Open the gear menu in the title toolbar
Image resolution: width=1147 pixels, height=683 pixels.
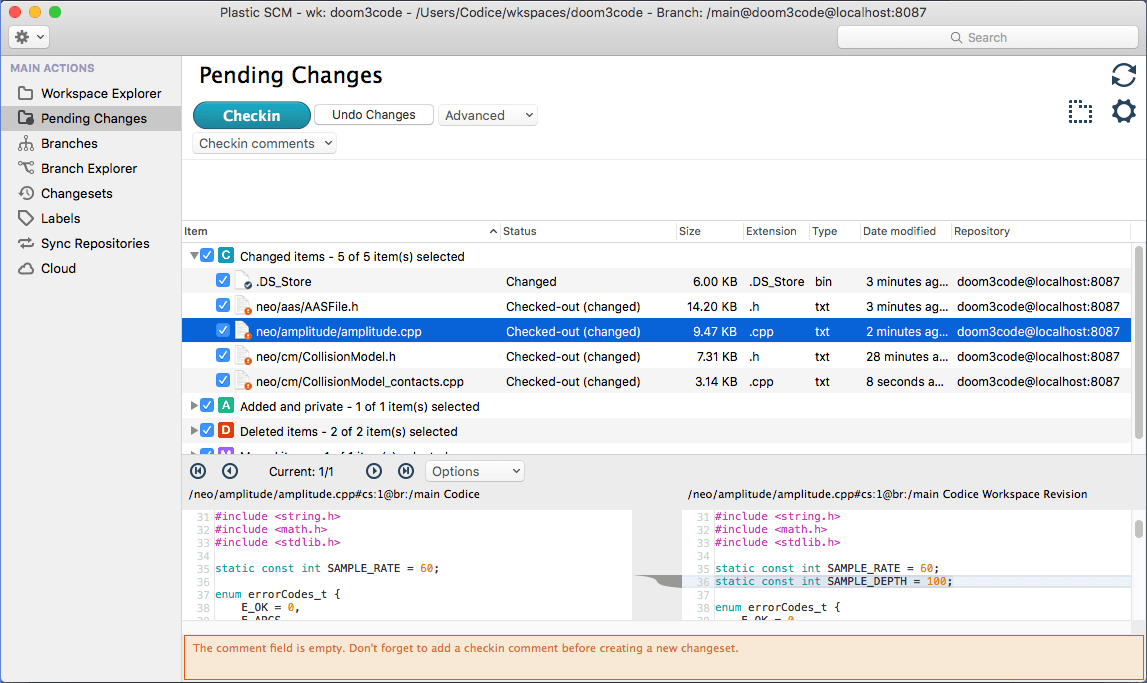[29, 37]
